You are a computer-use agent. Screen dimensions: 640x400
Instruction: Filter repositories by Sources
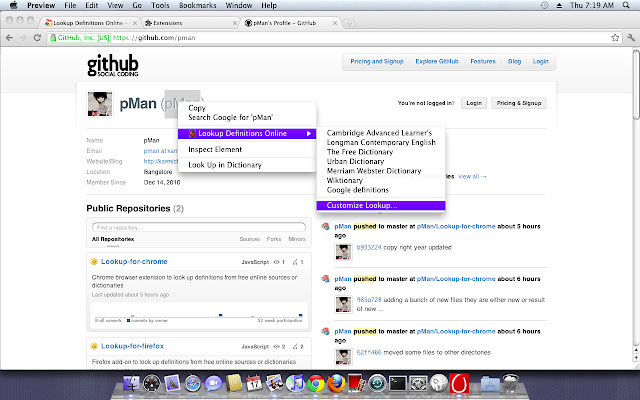coord(249,239)
